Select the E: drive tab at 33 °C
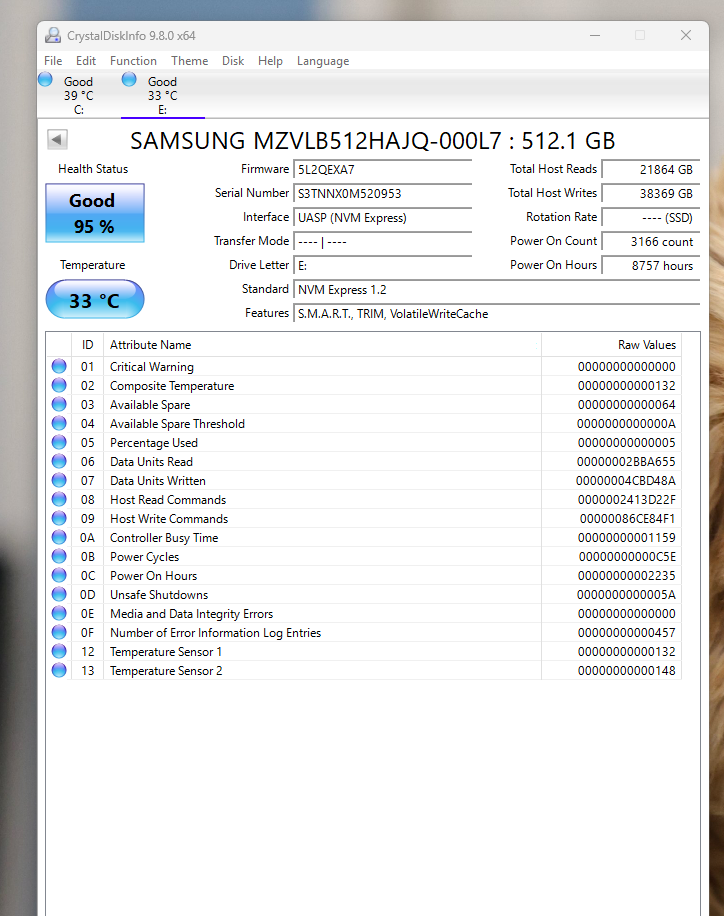The height and width of the screenshot is (916, 724). [x=162, y=95]
